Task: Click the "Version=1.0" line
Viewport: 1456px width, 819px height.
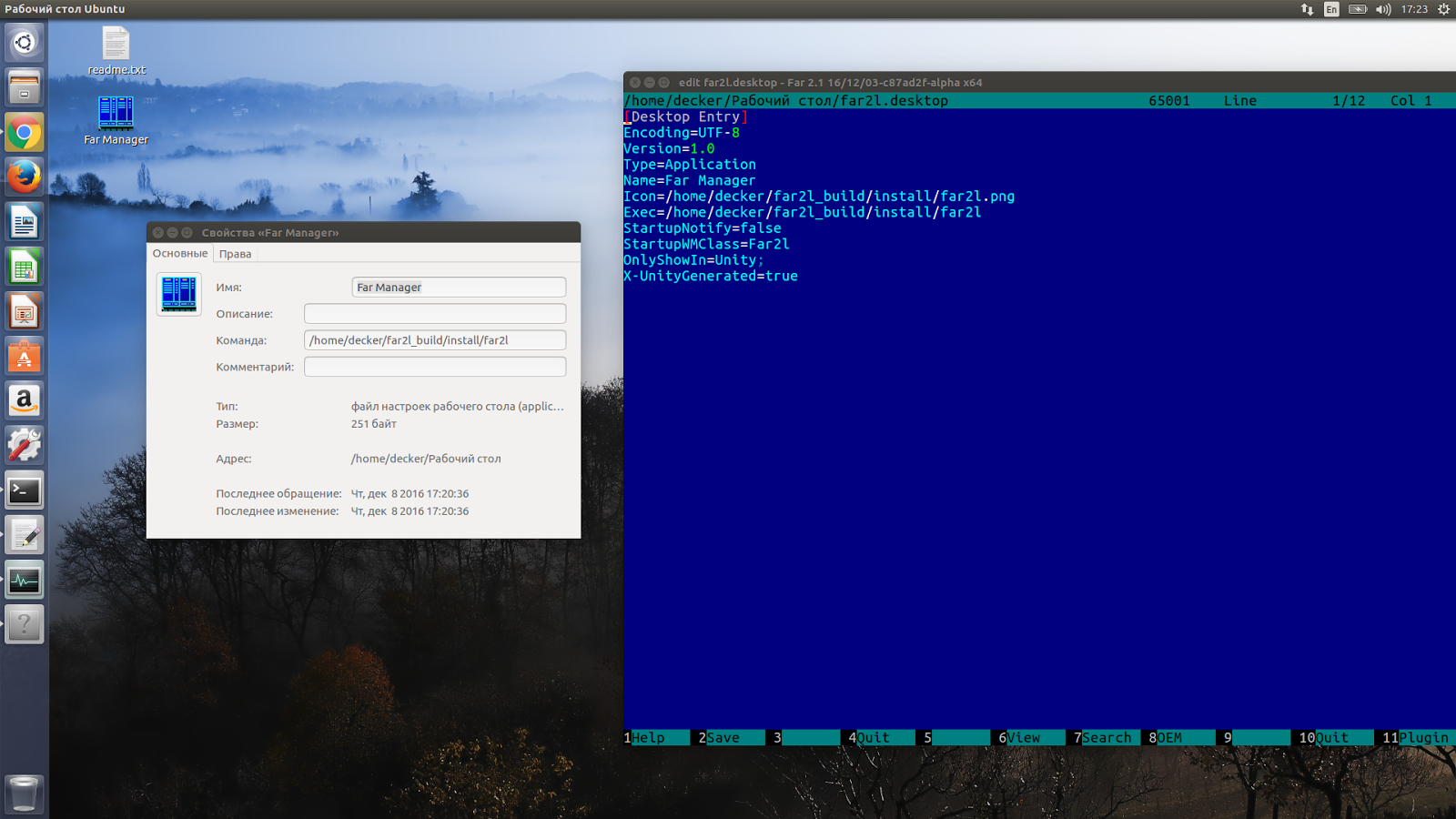Action: [x=669, y=149]
